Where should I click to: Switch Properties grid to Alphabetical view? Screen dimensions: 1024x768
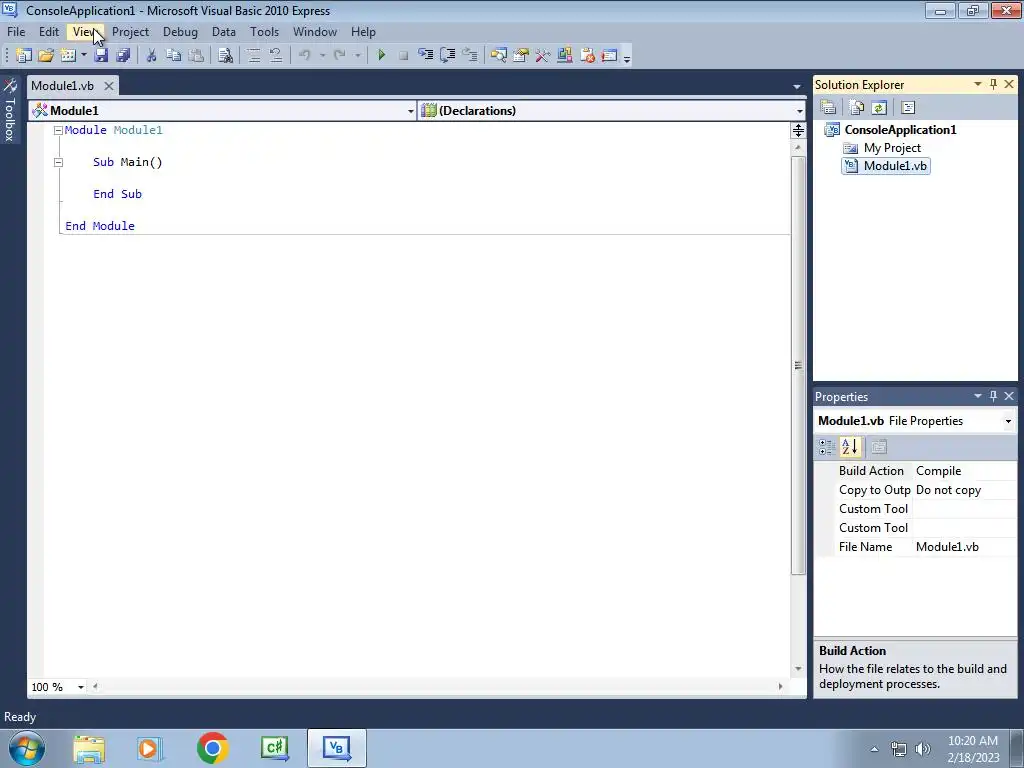click(x=850, y=447)
